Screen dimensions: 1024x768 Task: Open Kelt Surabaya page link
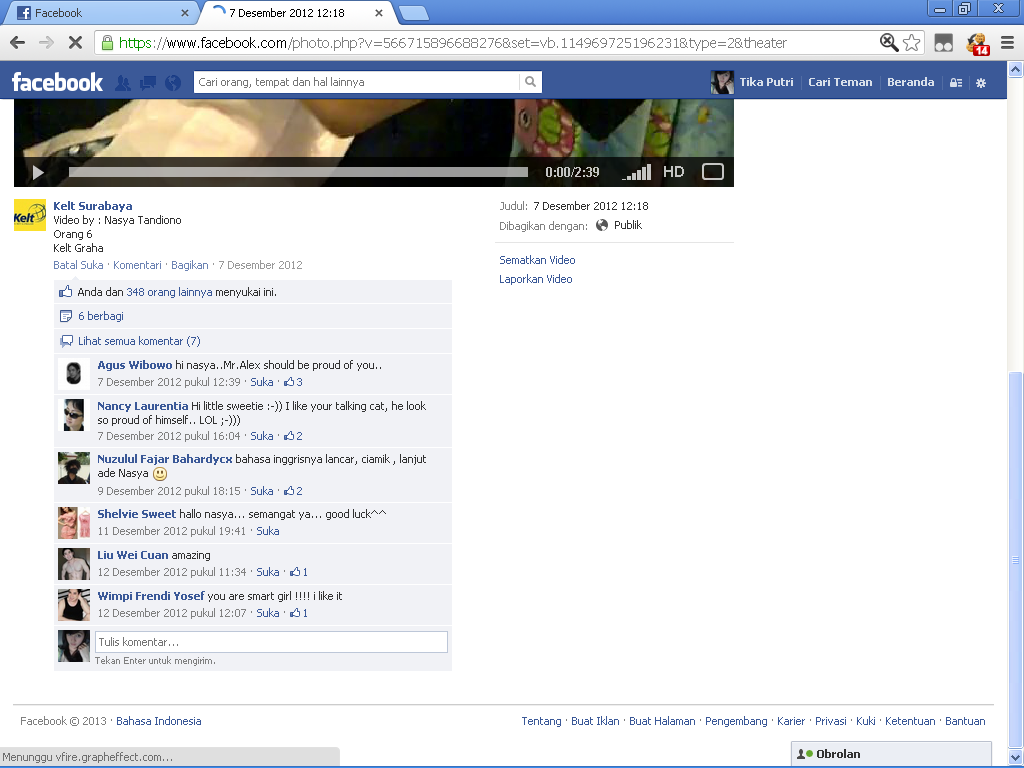tap(93, 206)
